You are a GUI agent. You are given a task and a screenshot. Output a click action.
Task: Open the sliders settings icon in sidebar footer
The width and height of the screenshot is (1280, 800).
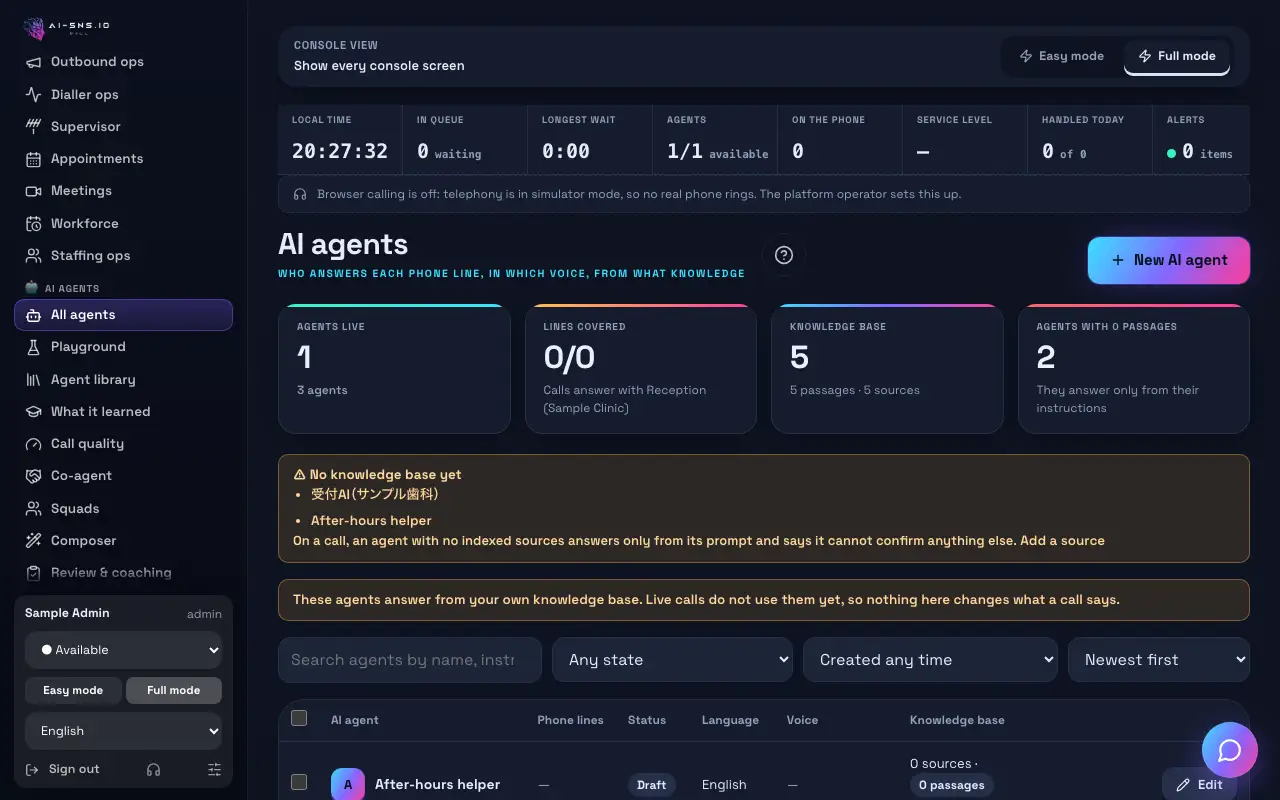pyautogui.click(x=214, y=769)
